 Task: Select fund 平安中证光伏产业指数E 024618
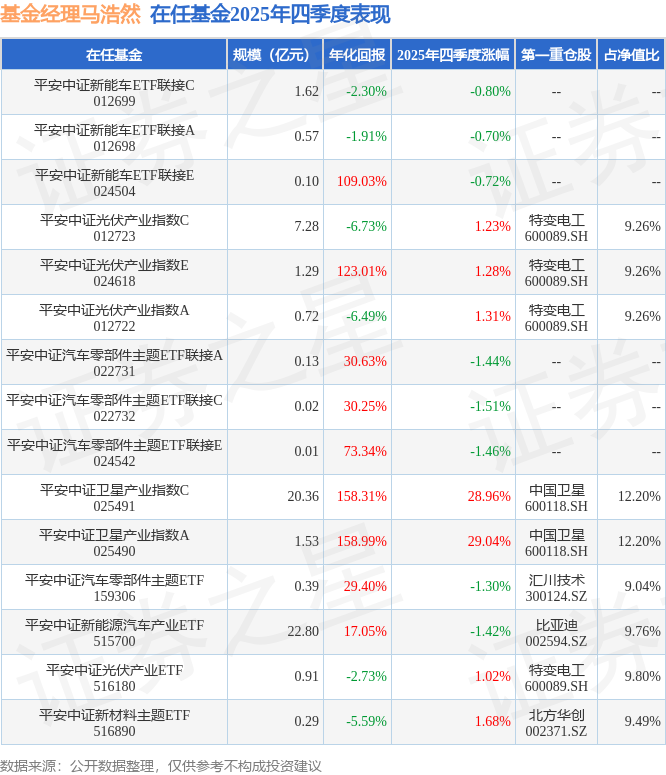(x=114, y=272)
